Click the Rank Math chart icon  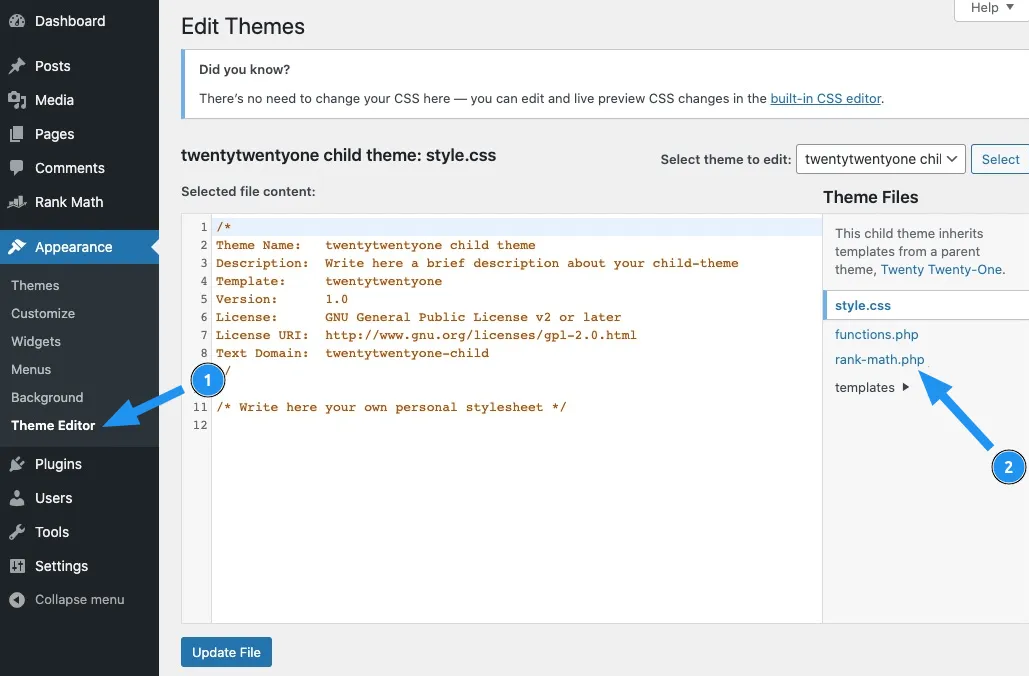pyautogui.click(x=17, y=202)
